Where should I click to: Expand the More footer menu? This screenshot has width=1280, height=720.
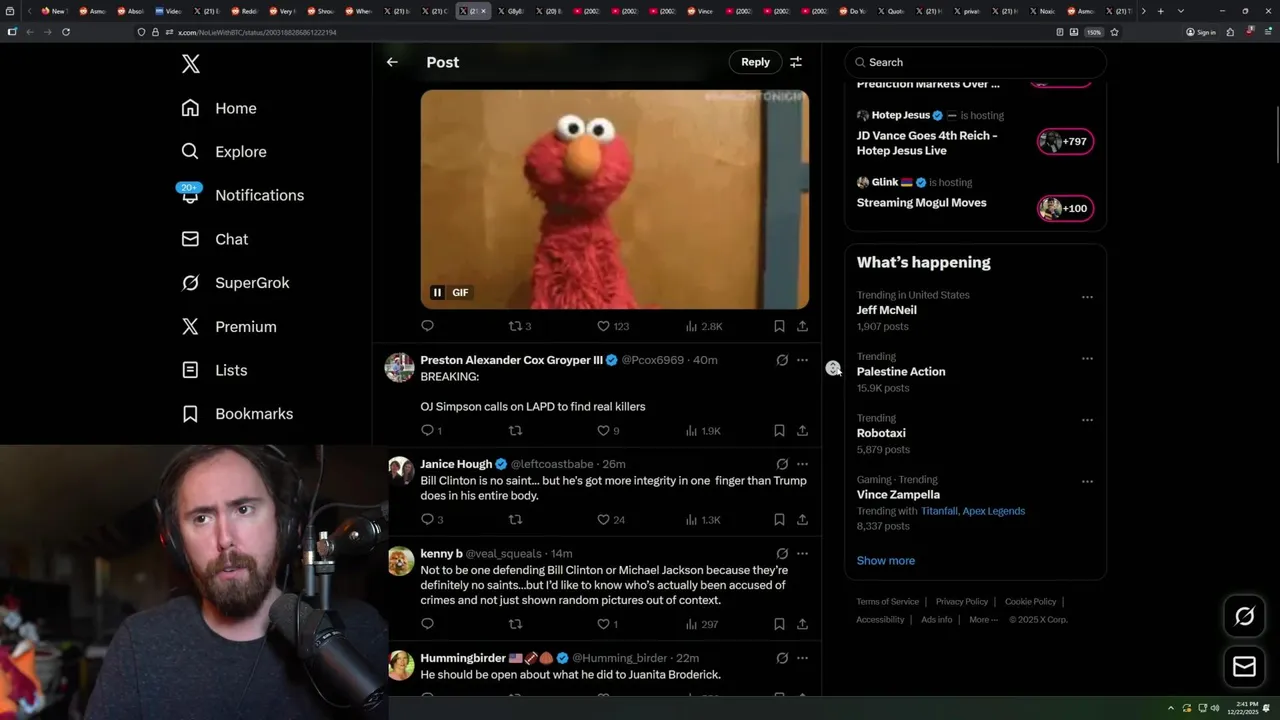pos(983,620)
